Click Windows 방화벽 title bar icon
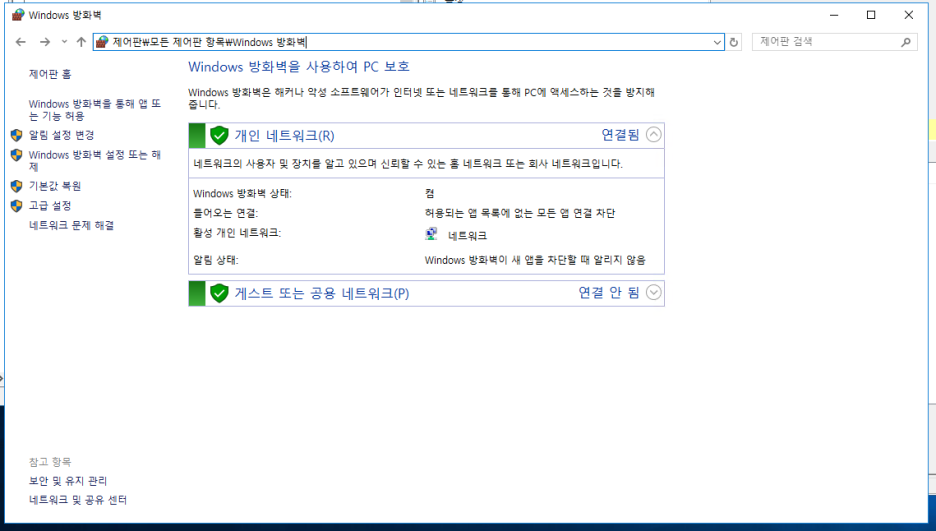The height and width of the screenshot is (531, 936). click(18, 15)
